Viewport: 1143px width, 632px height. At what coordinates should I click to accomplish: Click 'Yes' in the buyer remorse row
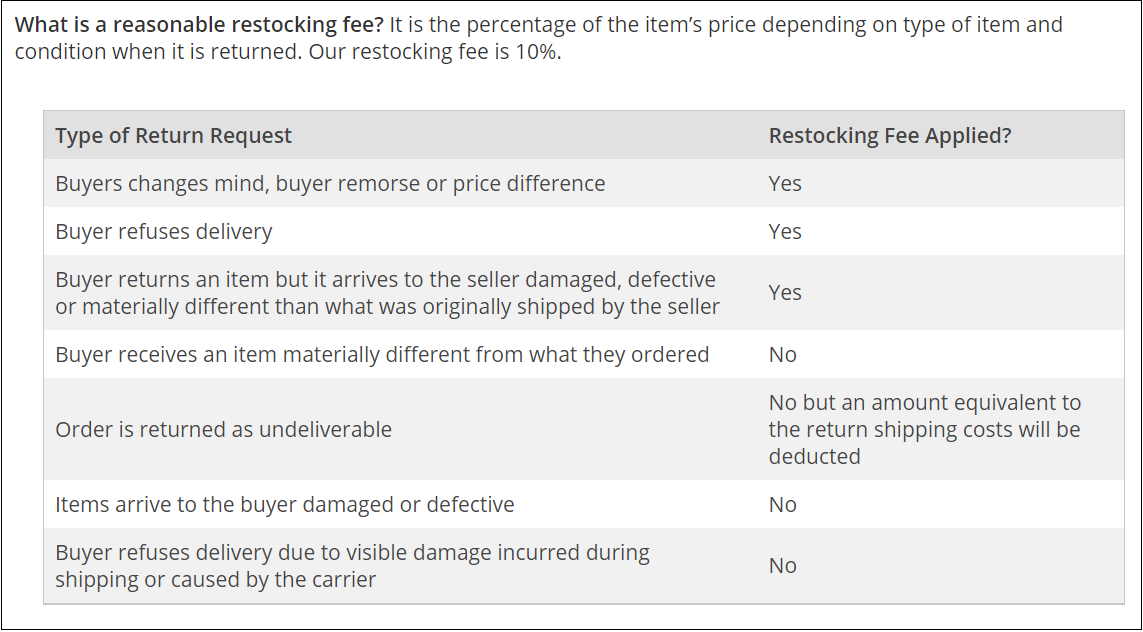tap(785, 184)
